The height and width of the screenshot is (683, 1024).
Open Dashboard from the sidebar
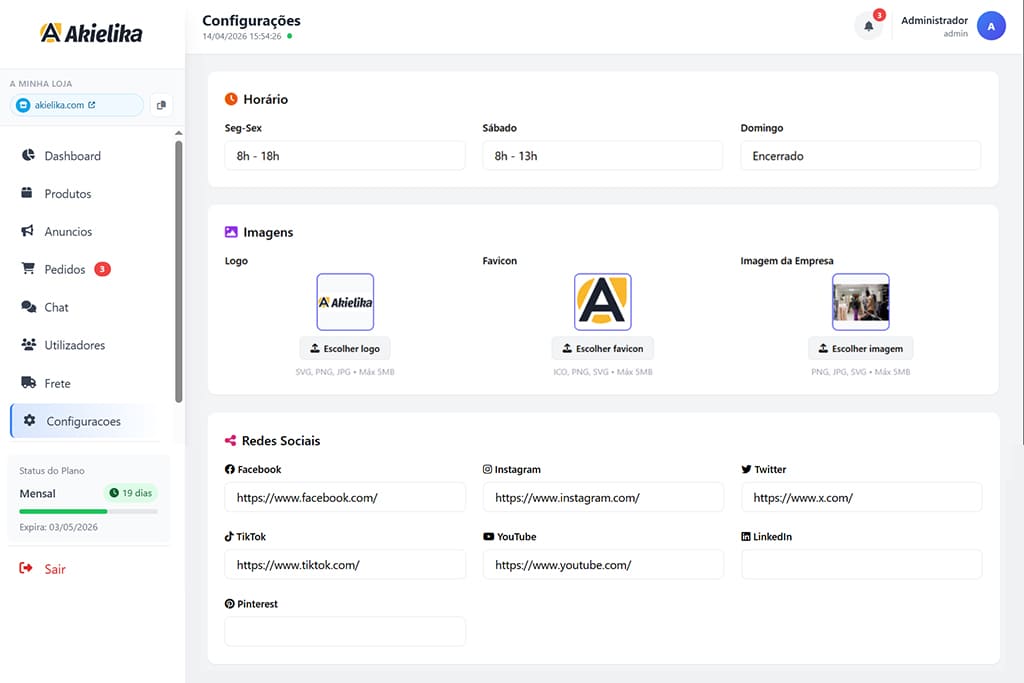click(72, 156)
